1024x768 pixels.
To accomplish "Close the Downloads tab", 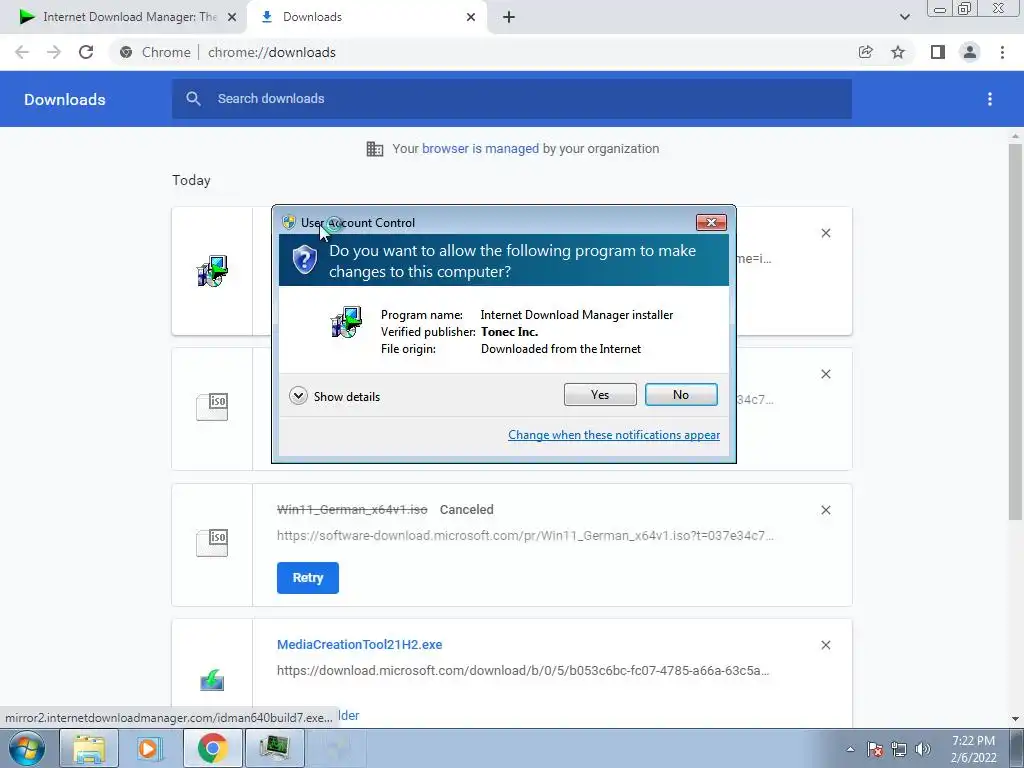I will click(x=471, y=18).
